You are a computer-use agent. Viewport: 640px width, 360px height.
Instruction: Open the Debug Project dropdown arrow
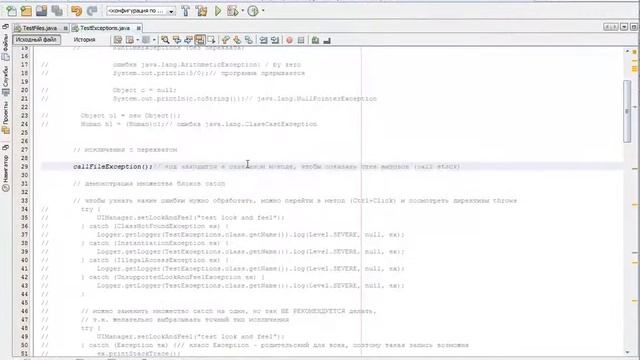coord(242,11)
